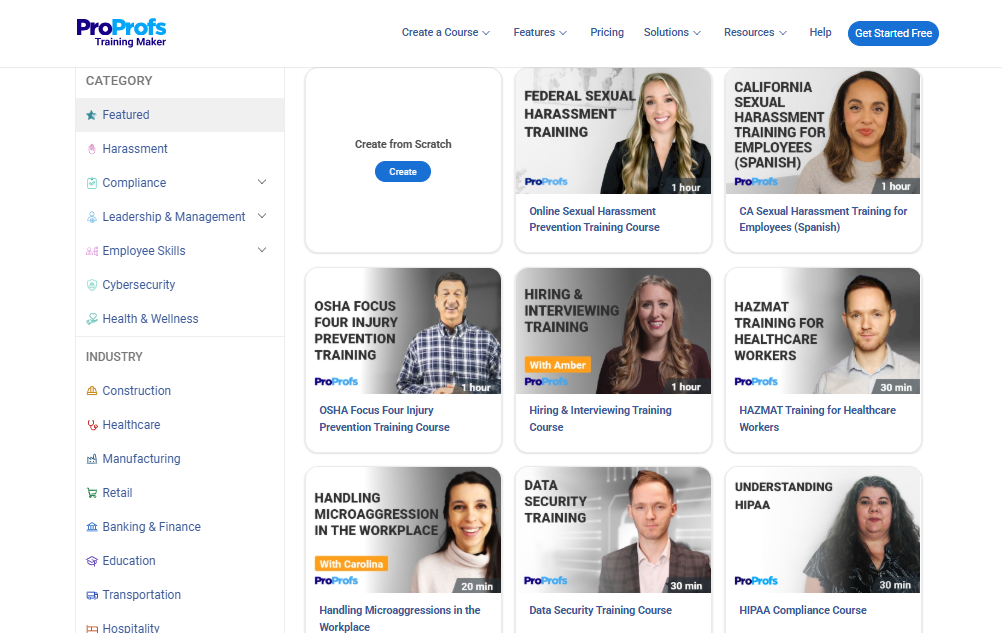Select the Health & Wellness category
The height and width of the screenshot is (633, 1002).
pyautogui.click(x=180, y=319)
